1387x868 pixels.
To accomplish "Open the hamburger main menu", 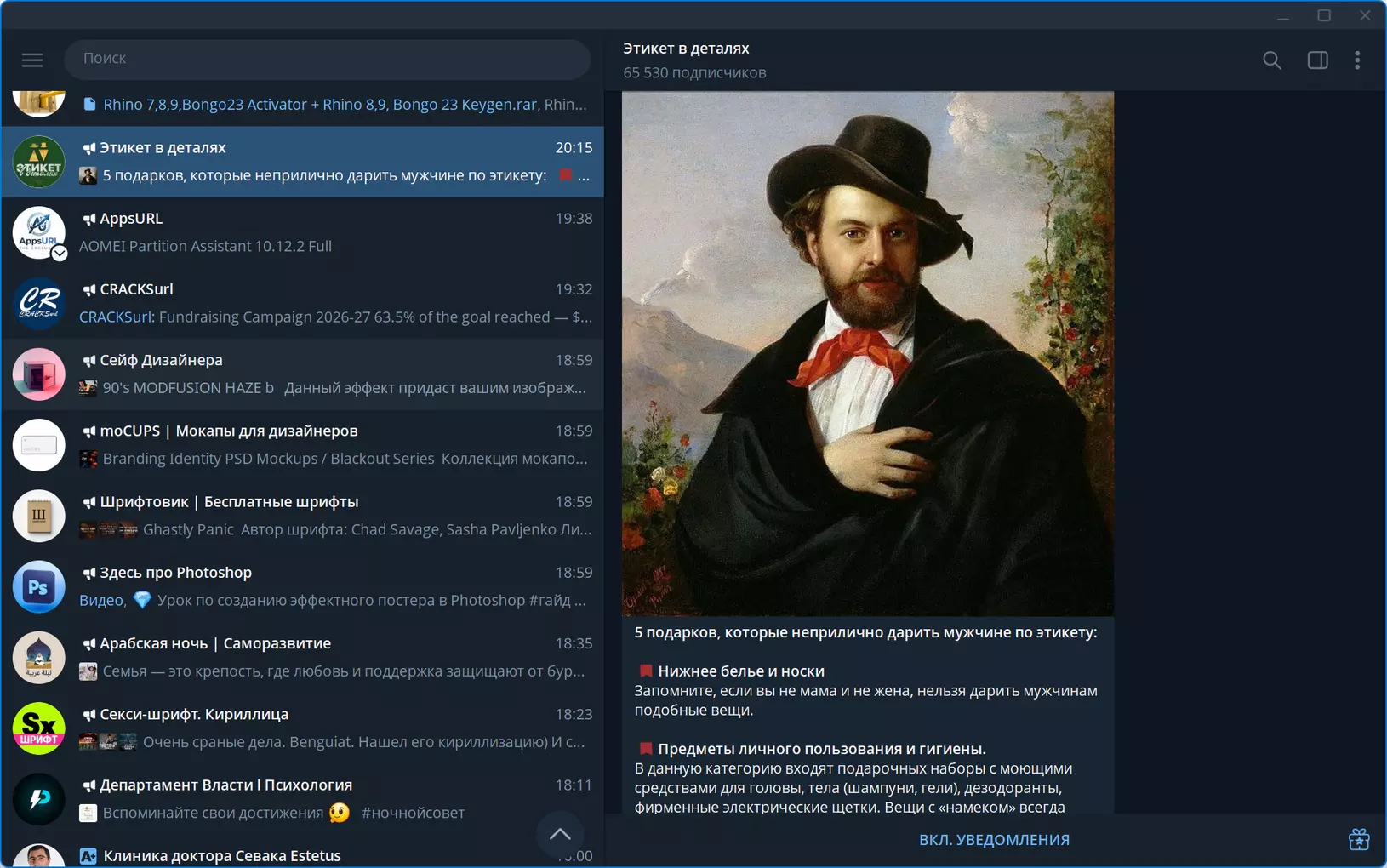I will (x=32, y=60).
